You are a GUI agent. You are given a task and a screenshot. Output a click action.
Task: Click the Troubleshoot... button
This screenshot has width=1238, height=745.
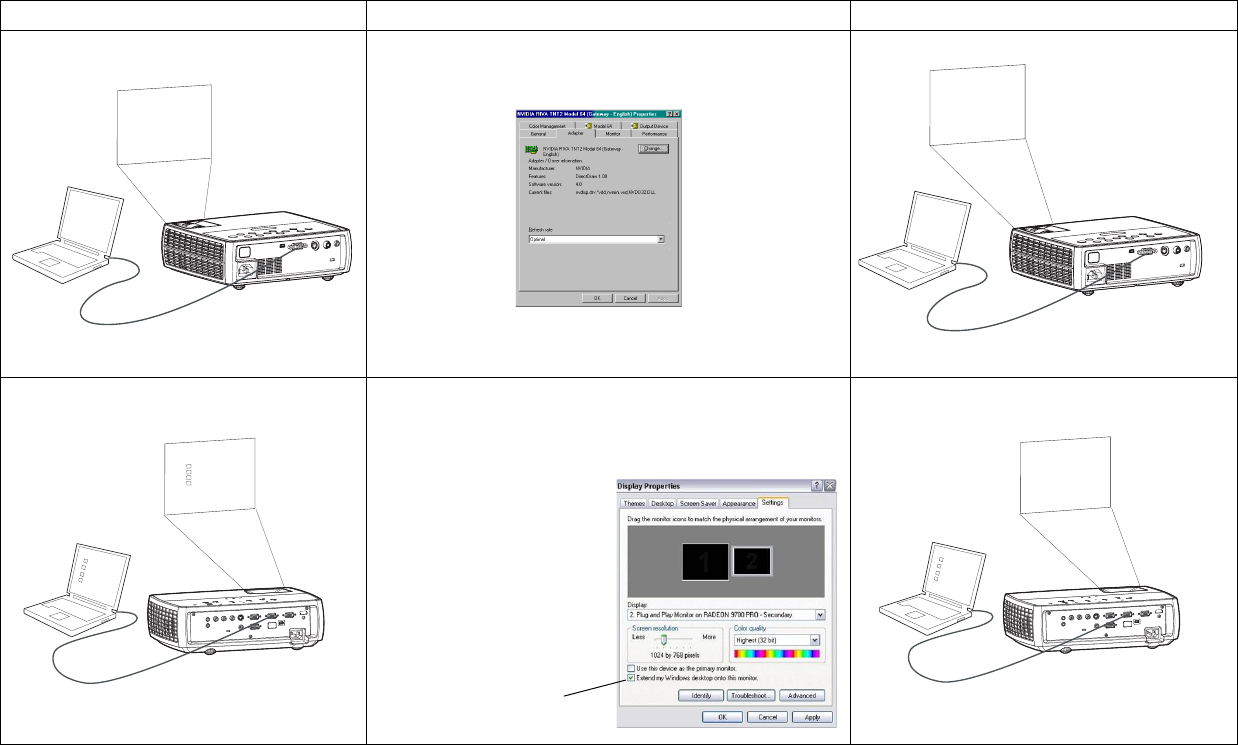[751, 695]
